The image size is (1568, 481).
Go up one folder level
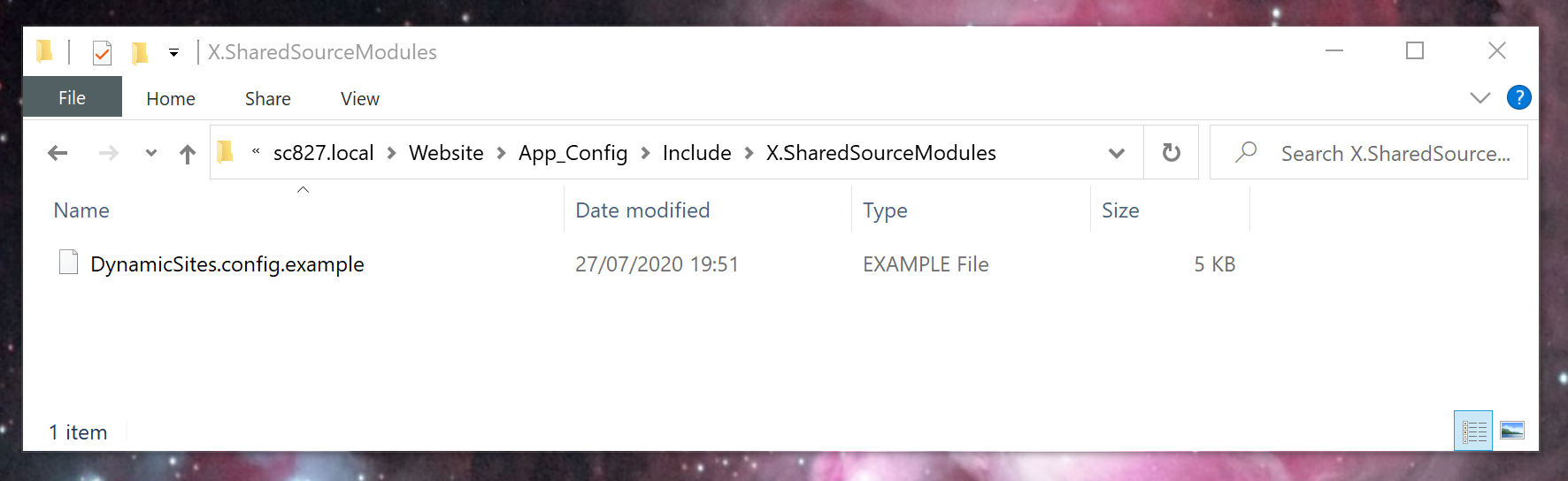pos(187,154)
